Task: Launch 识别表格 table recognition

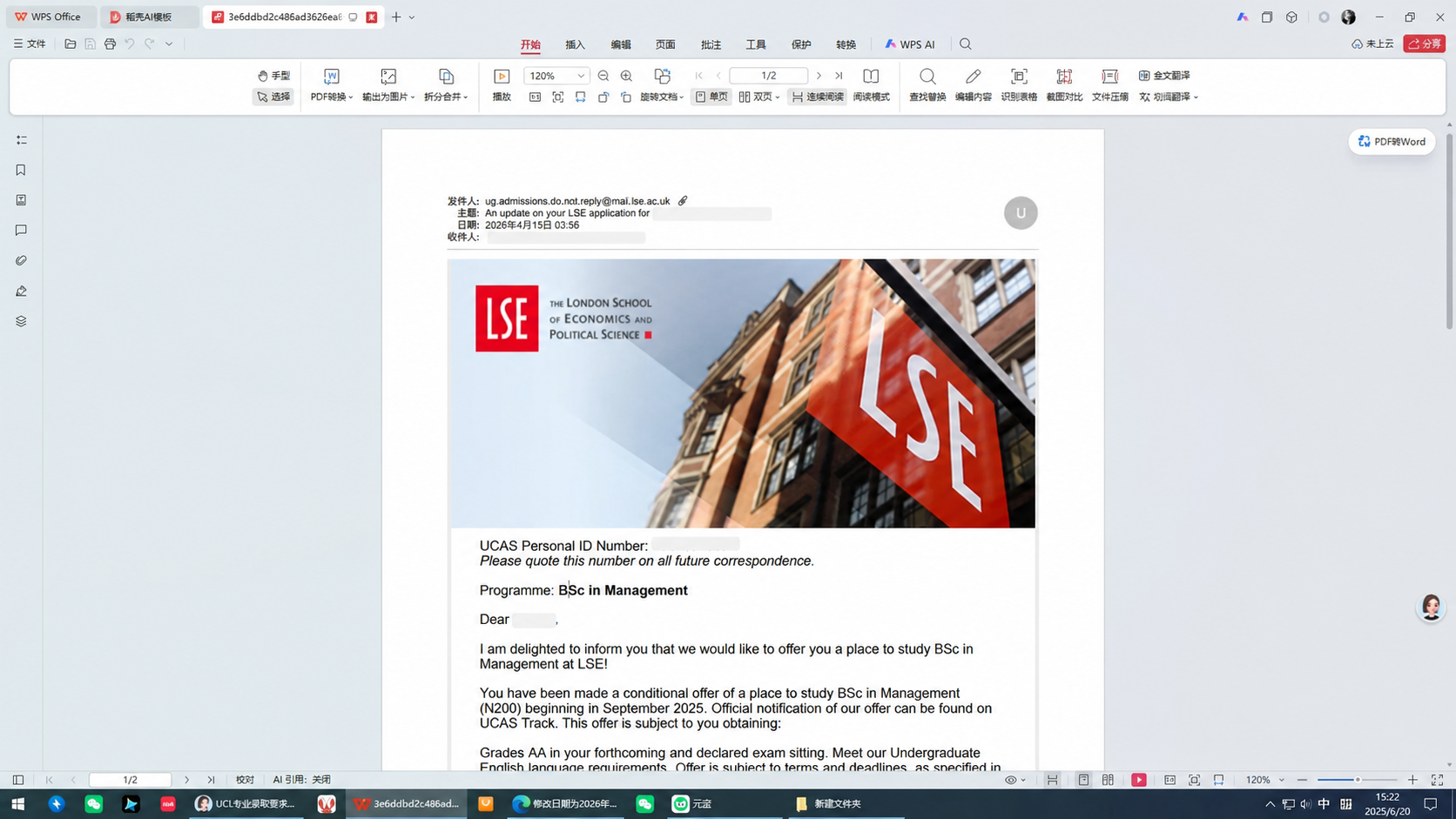Action: tap(1019, 86)
